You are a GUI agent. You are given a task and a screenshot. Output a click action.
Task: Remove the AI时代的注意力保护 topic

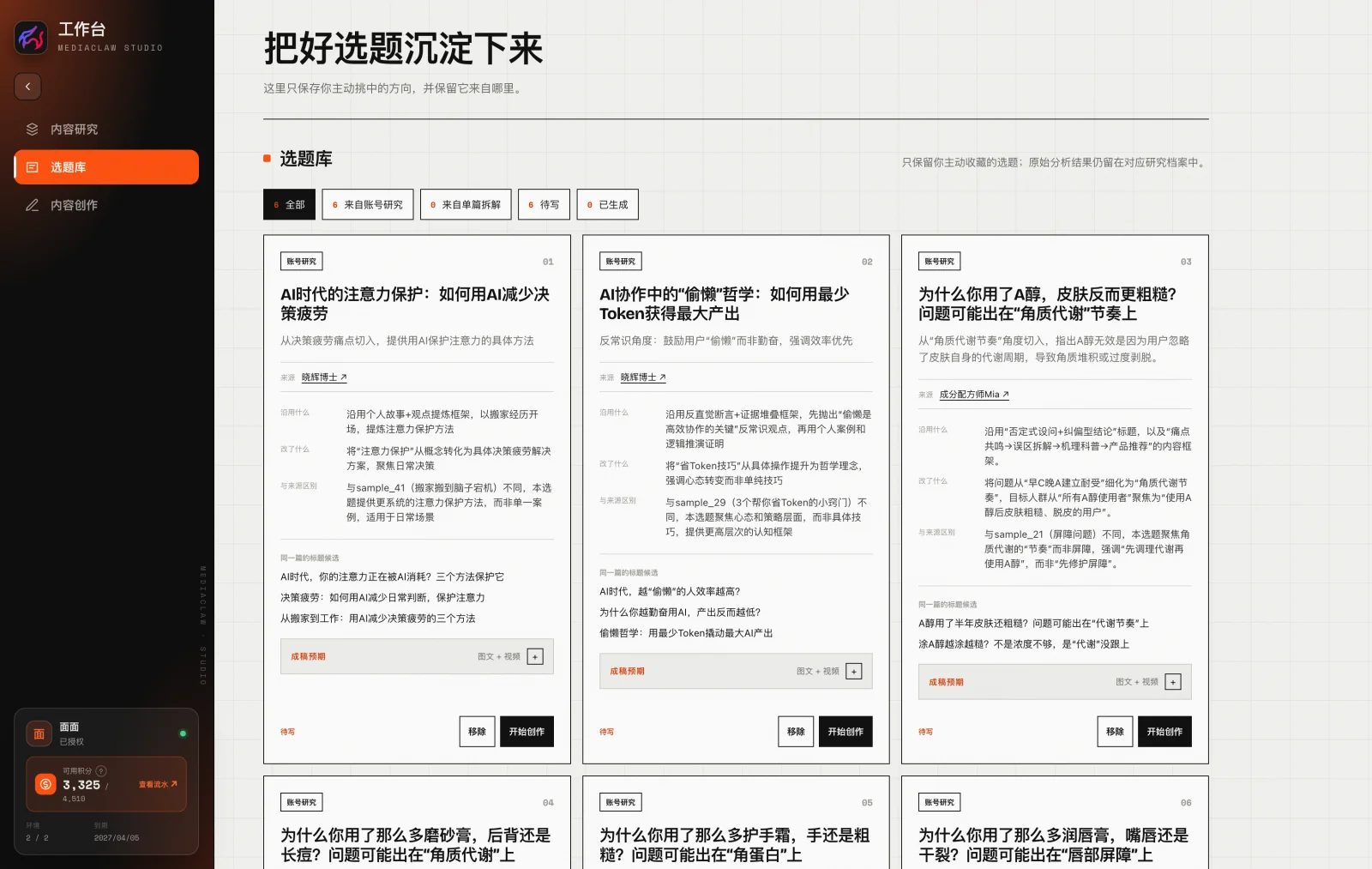[478, 732]
